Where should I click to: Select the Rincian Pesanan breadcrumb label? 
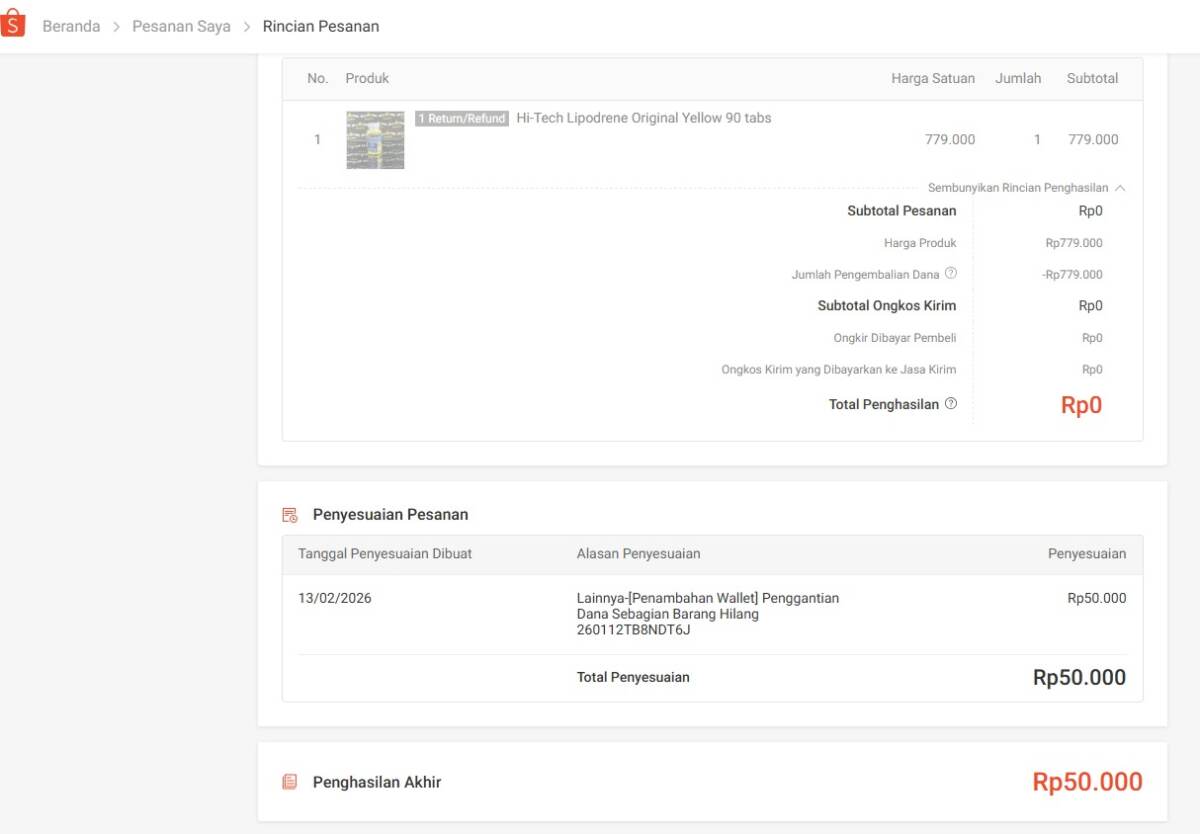(321, 26)
